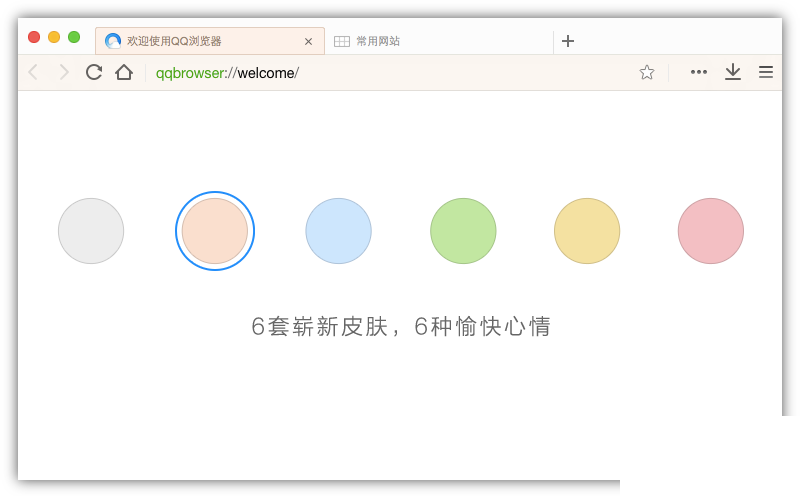Click the yellow minimize window button
Image resolution: width=800 pixels, height=496 pixels.
[54, 37]
